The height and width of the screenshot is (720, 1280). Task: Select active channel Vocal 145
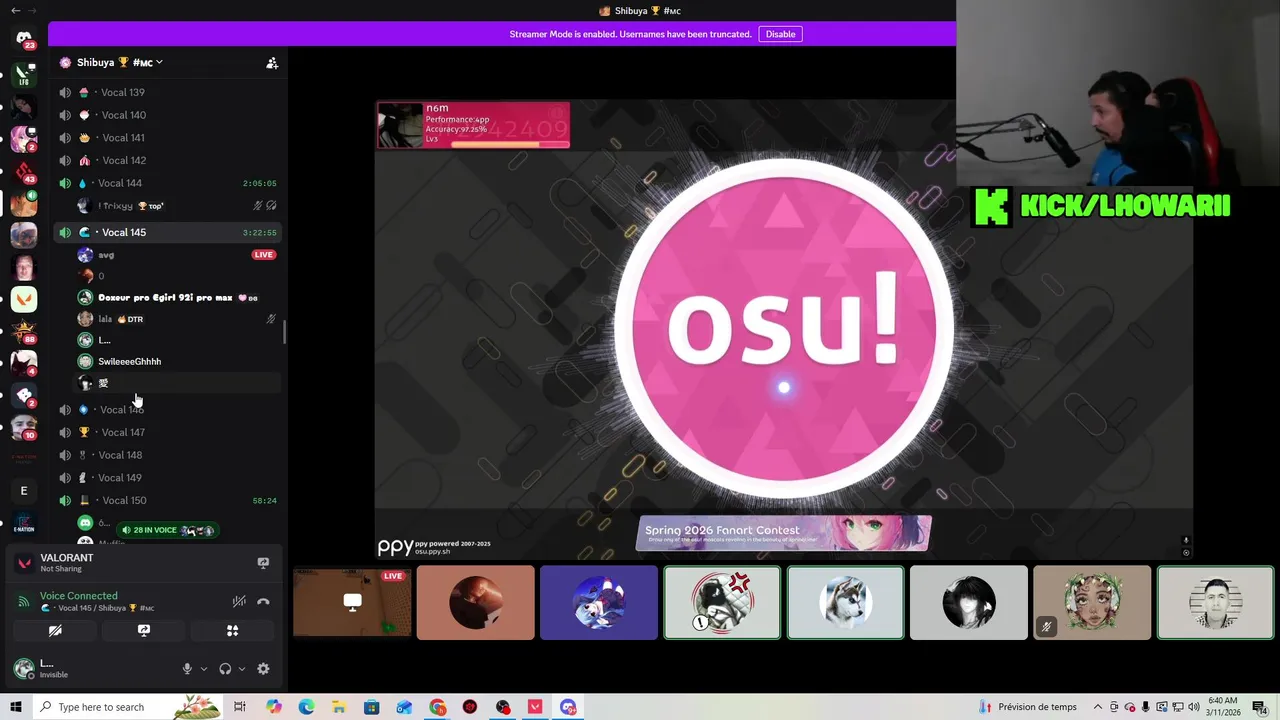(166, 232)
